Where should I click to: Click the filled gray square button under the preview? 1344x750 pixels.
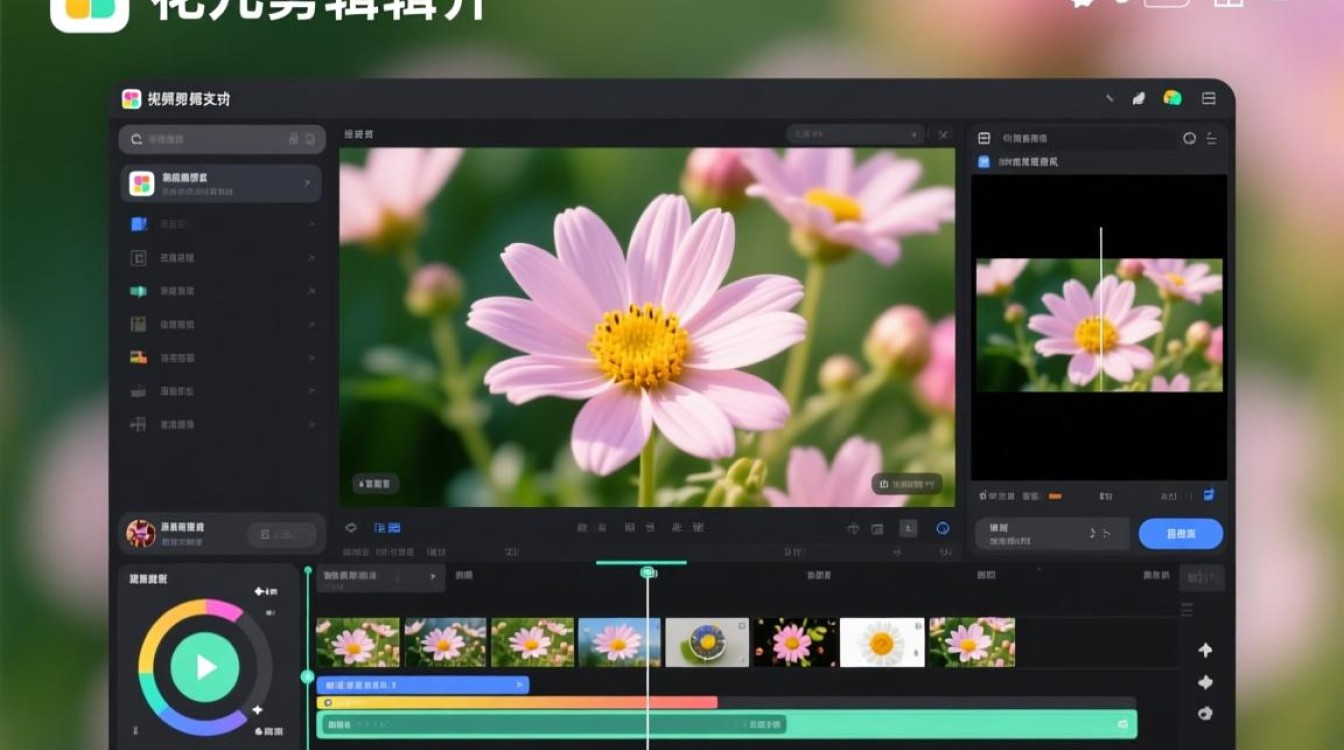[907, 528]
